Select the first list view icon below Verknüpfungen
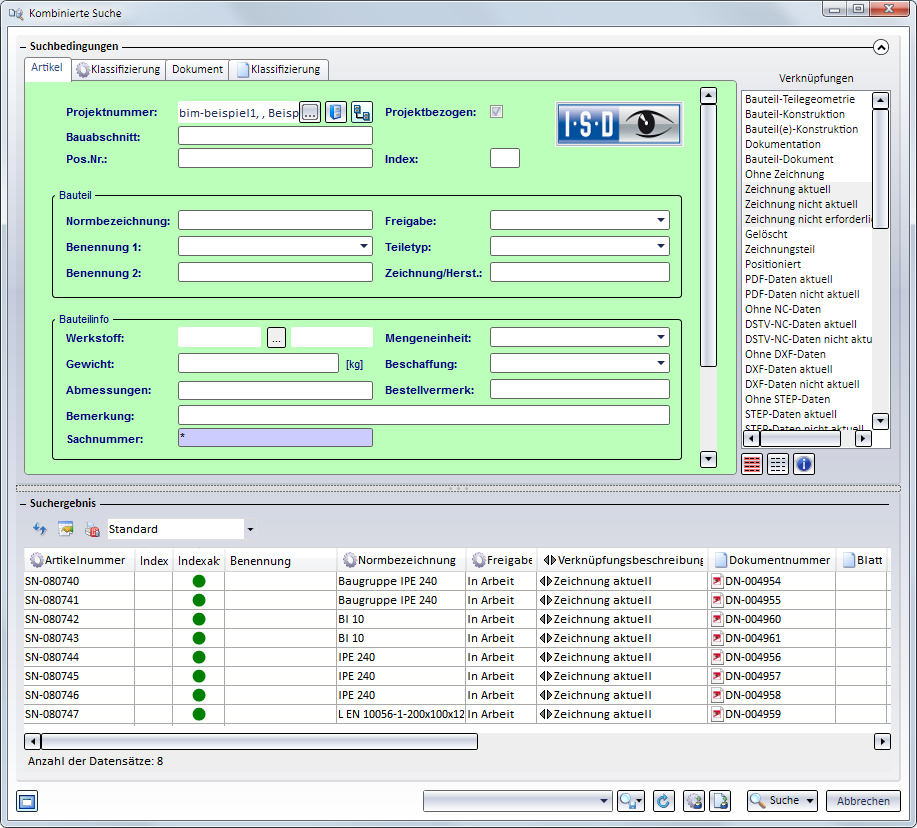This screenshot has width=917, height=828. tap(752, 463)
